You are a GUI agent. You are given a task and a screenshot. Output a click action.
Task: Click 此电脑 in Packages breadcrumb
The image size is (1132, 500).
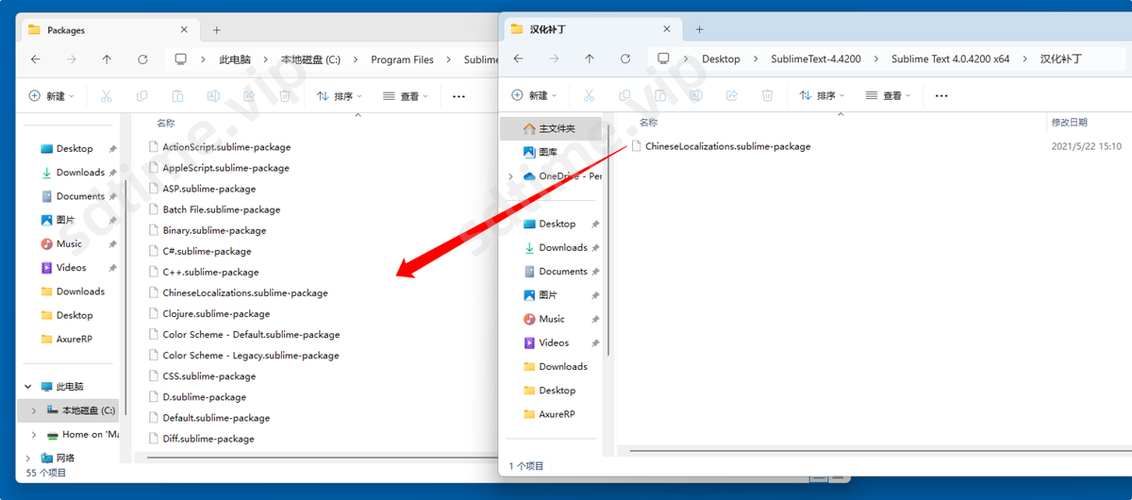(235, 60)
